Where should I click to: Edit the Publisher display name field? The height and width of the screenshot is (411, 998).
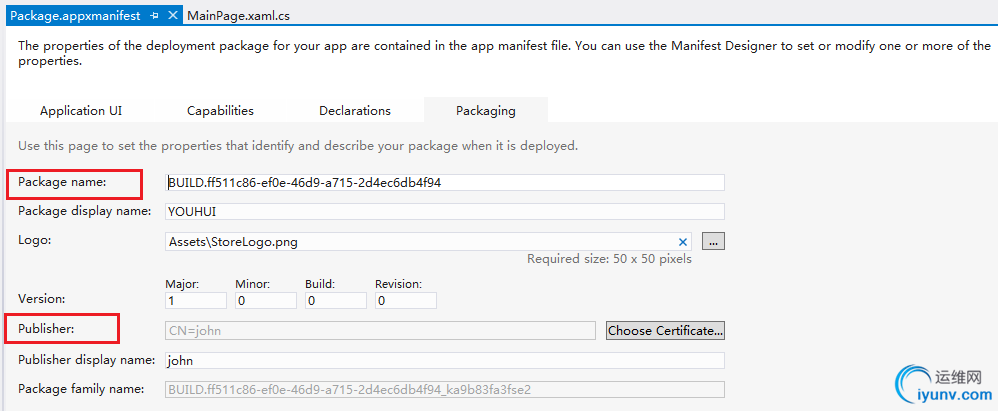point(444,360)
